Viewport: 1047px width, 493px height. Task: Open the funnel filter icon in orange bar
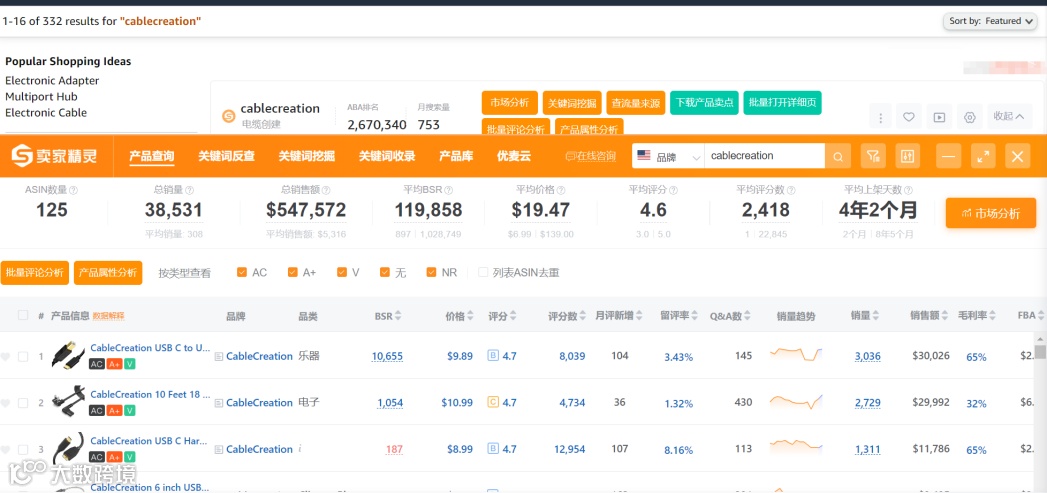tap(873, 156)
